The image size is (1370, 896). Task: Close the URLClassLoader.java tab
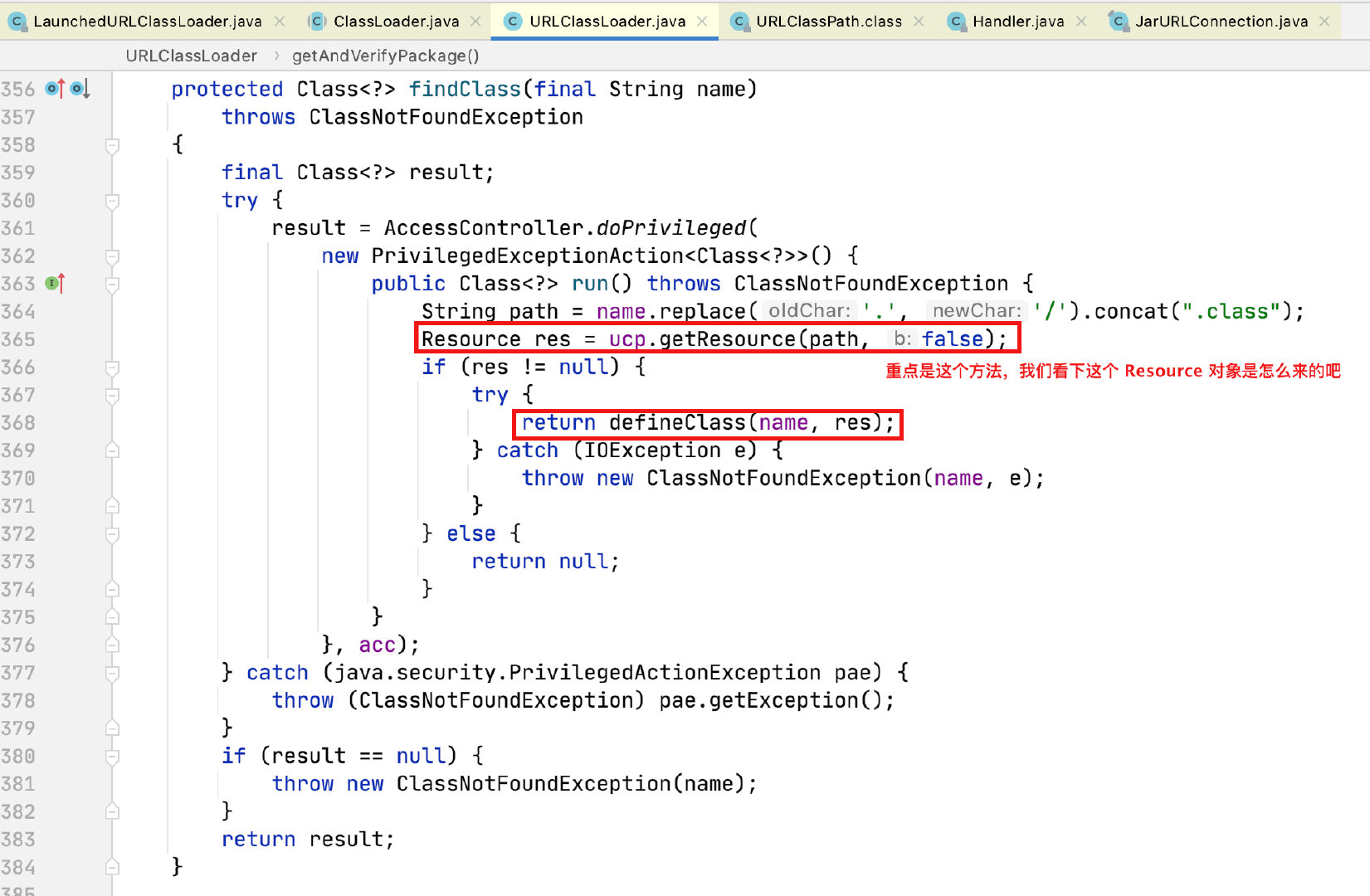click(x=702, y=22)
